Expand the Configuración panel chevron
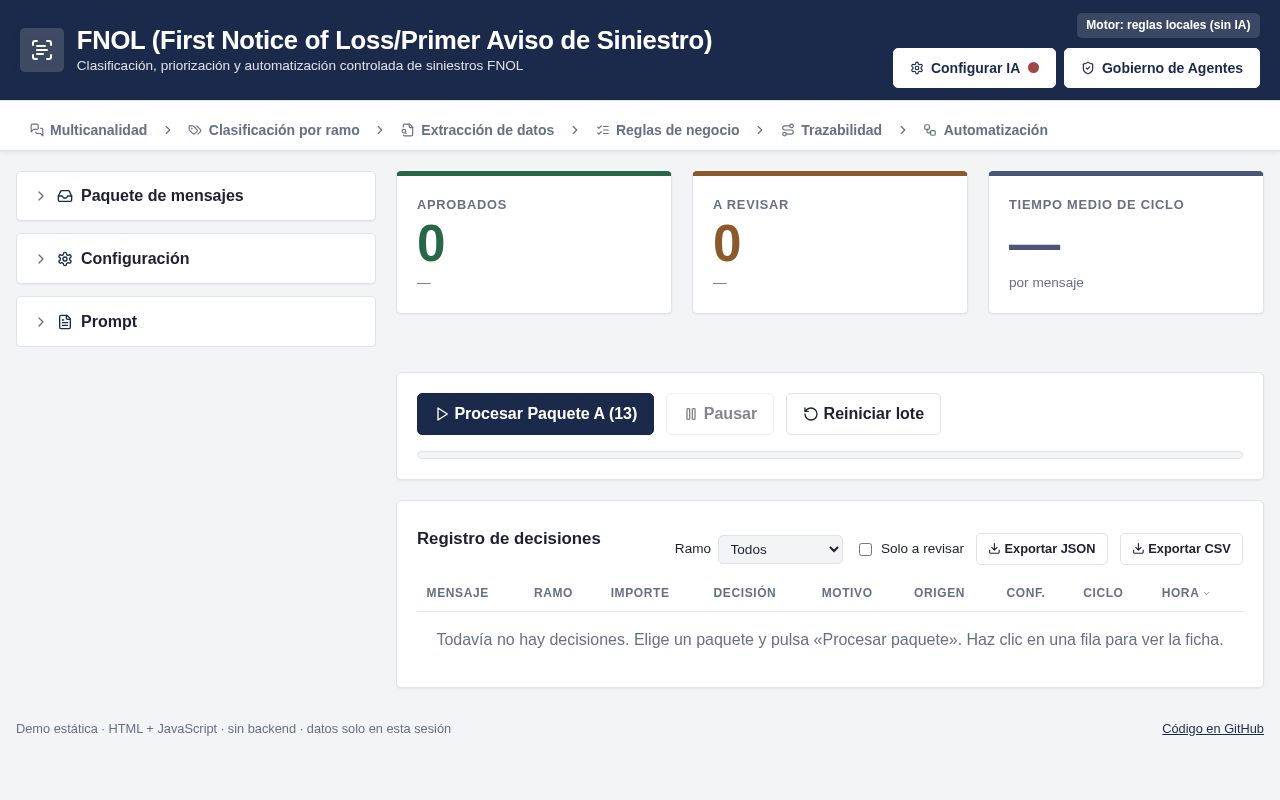1280x800 pixels. [x=41, y=259]
